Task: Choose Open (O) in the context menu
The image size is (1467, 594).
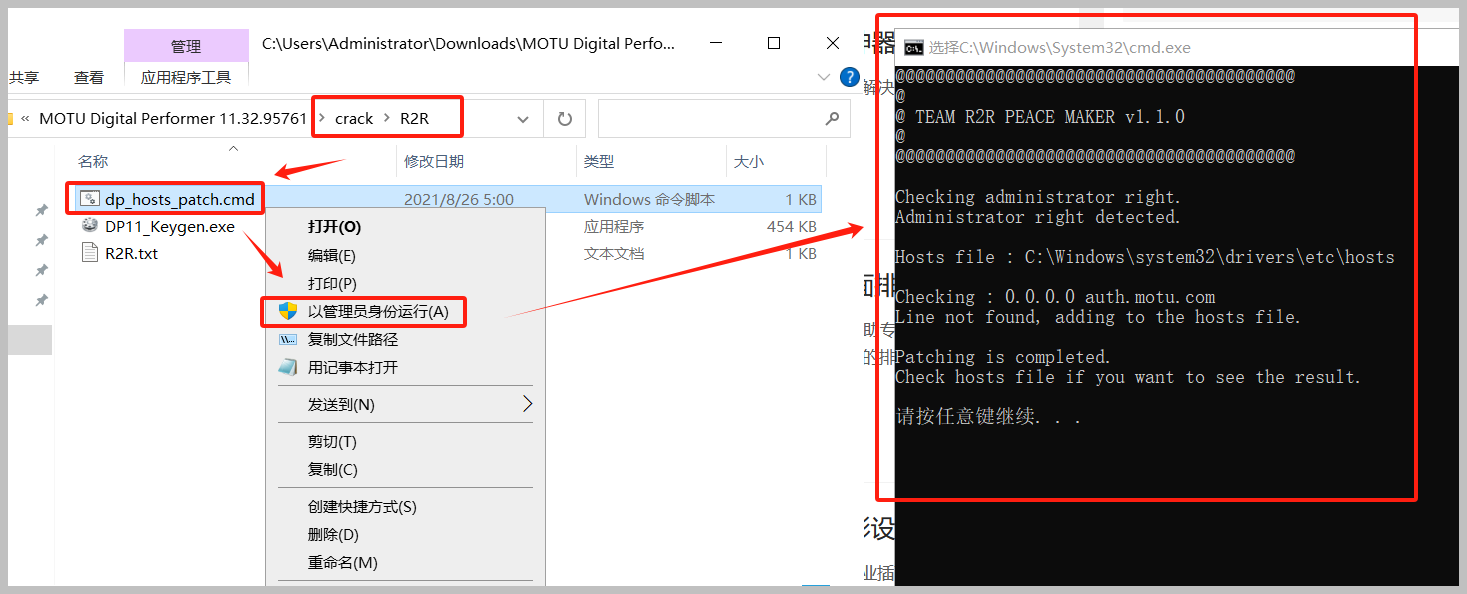Action: tap(334, 227)
